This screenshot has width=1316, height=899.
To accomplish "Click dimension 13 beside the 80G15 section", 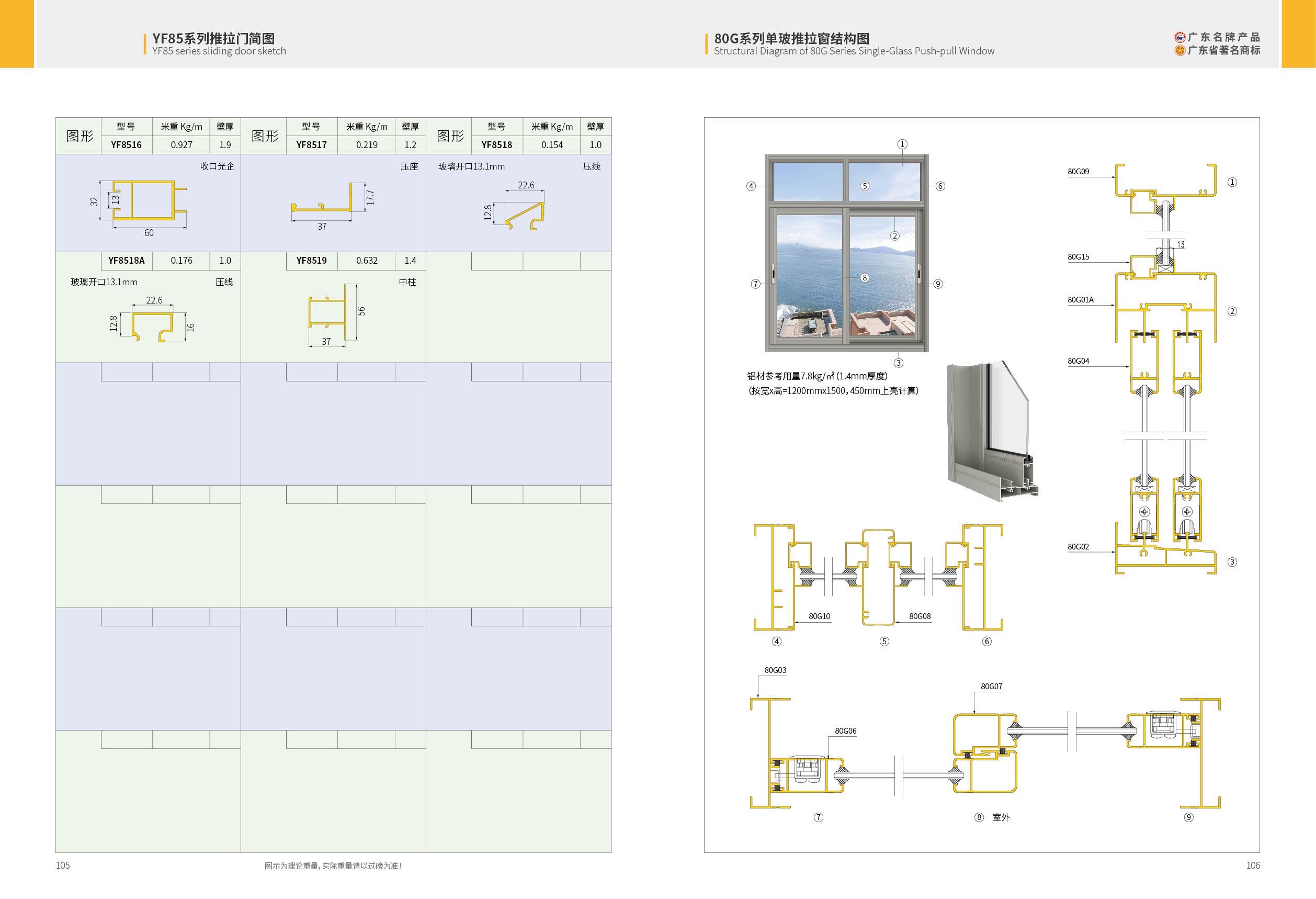I will pyautogui.click(x=1181, y=245).
